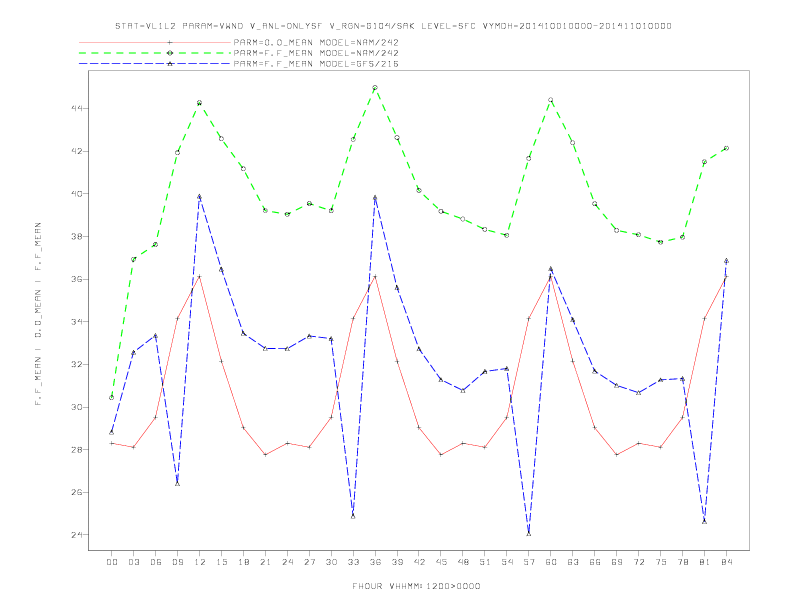Viewport: 792px width, 612px height.
Task: Click the y-axis tick label 26
Action: click(x=77, y=492)
